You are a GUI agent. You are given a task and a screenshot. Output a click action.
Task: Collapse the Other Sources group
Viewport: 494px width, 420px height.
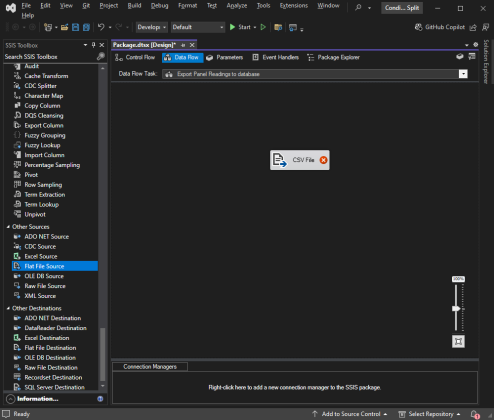[8, 227]
